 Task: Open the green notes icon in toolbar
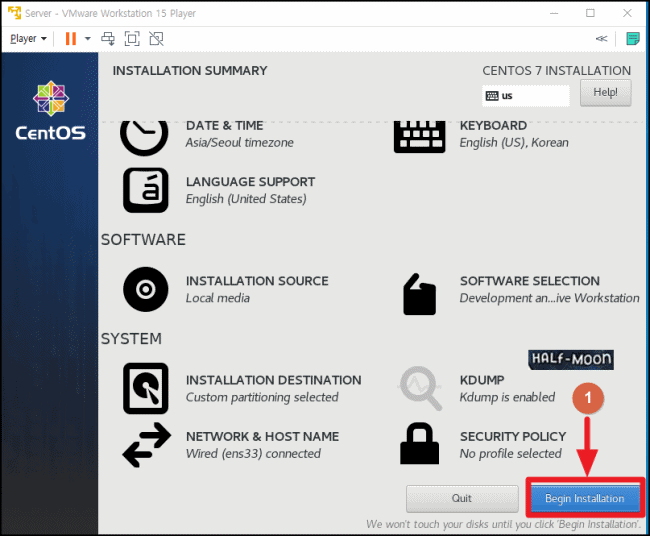(x=633, y=39)
